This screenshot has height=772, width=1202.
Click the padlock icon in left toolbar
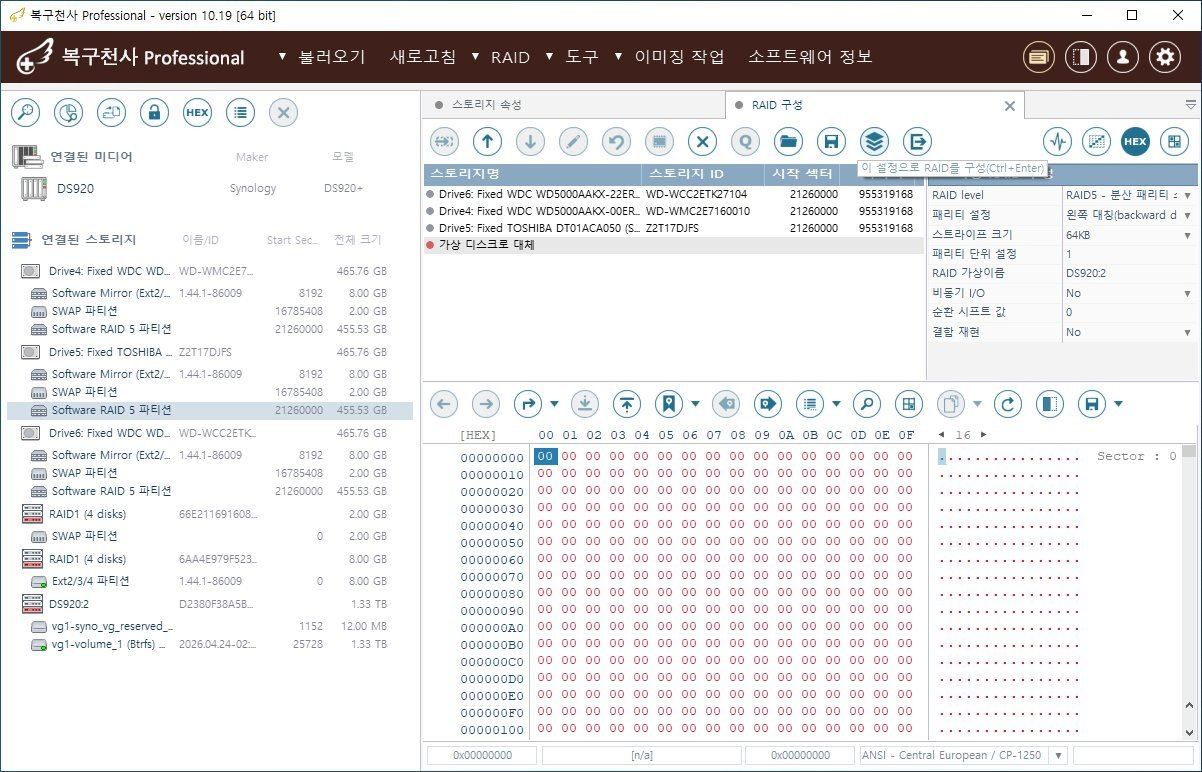[x=154, y=113]
